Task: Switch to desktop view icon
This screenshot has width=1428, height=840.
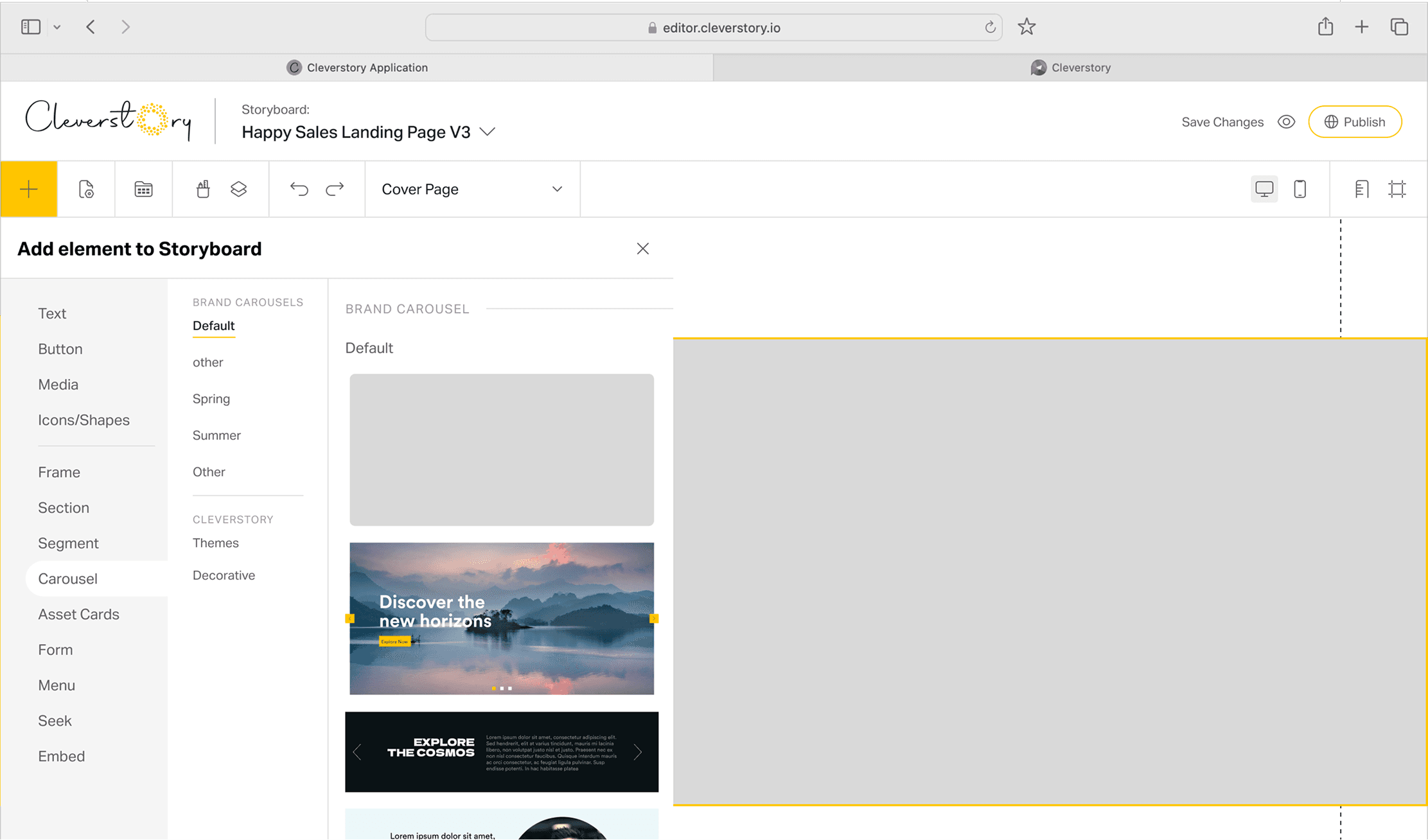Action: [x=1264, y=189]
